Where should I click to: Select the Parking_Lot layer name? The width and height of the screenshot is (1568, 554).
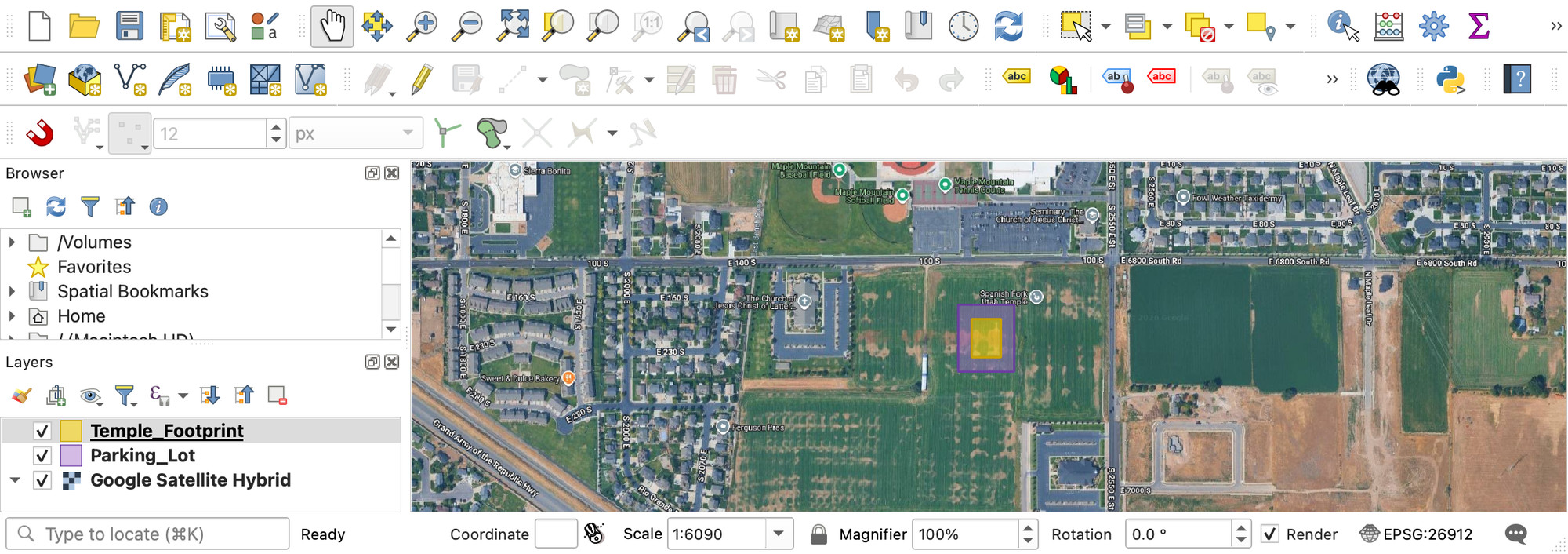tap(143, 456)
